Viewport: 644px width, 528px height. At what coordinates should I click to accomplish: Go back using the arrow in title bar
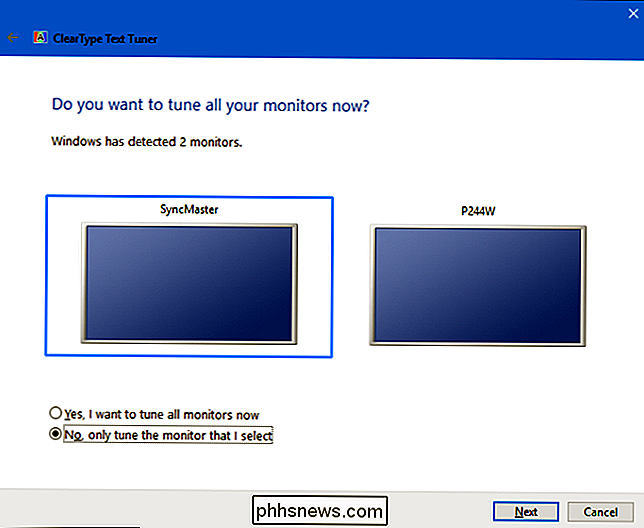[13, 38]
